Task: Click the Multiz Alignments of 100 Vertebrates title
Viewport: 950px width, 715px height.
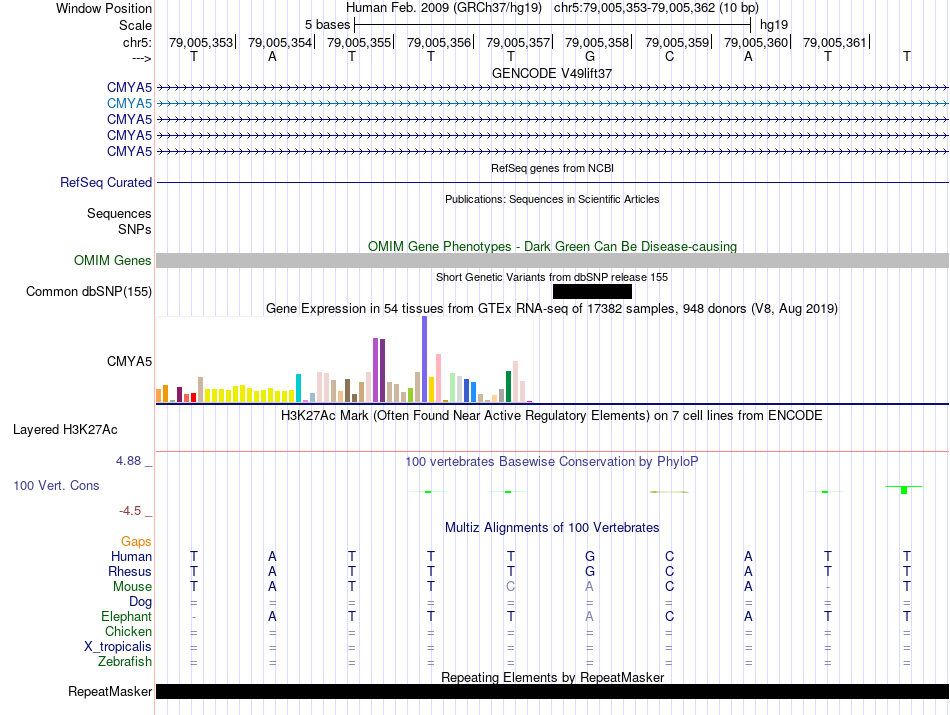Action: [x=552, y=527]
